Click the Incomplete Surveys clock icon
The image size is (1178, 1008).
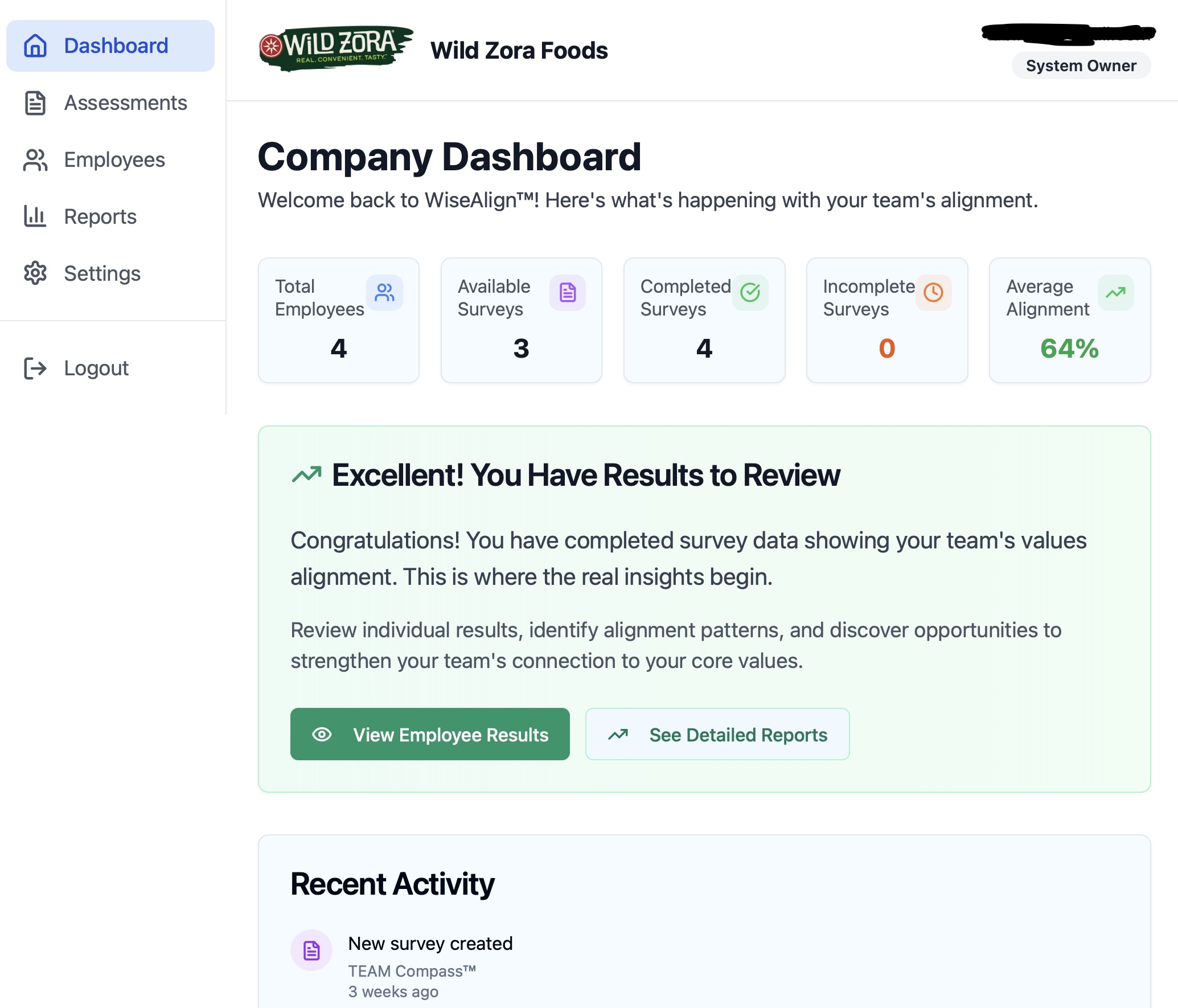click(x=933, y=293)
